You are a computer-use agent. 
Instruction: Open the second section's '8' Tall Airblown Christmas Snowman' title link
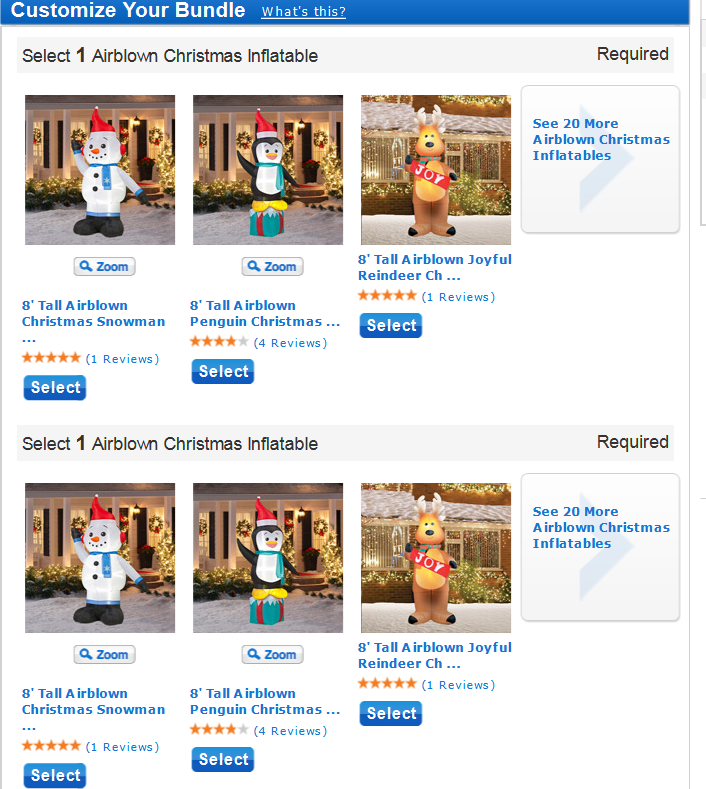pyautogui.click(x=94, y=709)
